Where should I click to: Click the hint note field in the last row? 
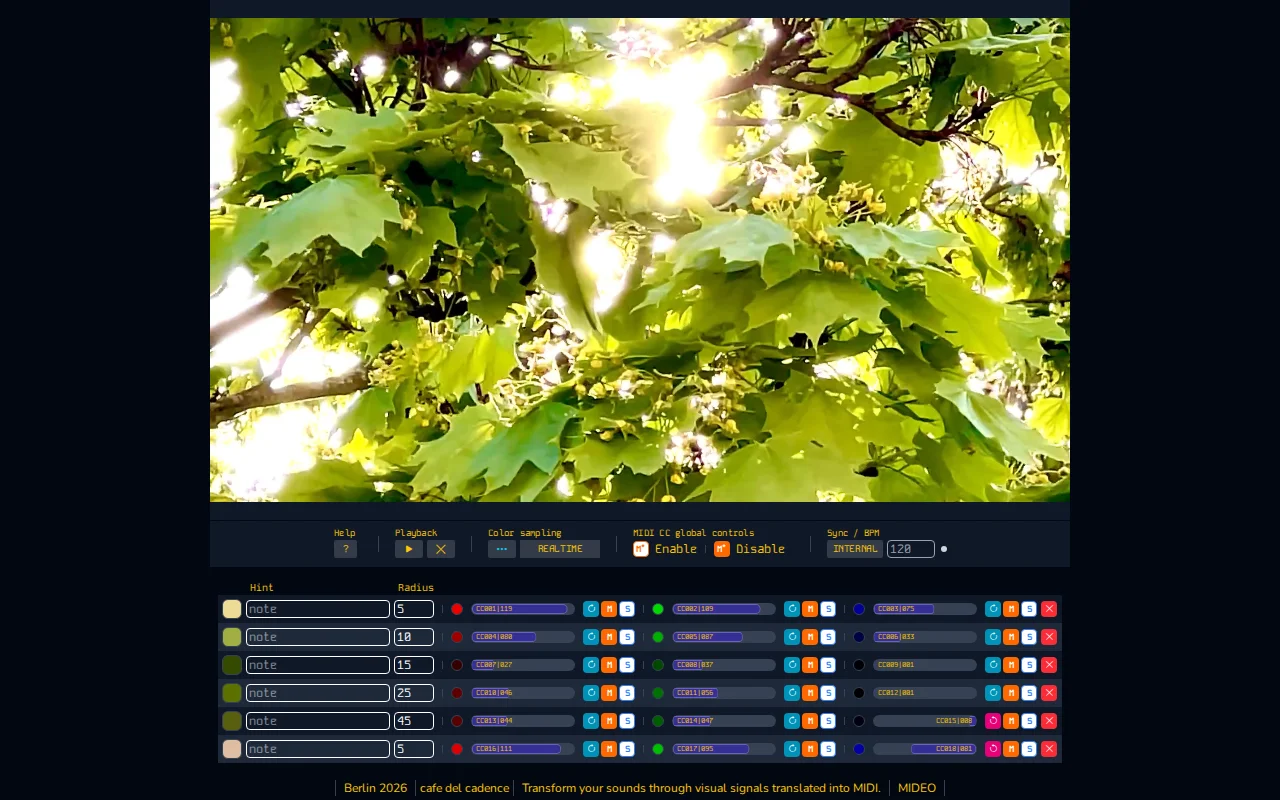[x=318, y=749]
